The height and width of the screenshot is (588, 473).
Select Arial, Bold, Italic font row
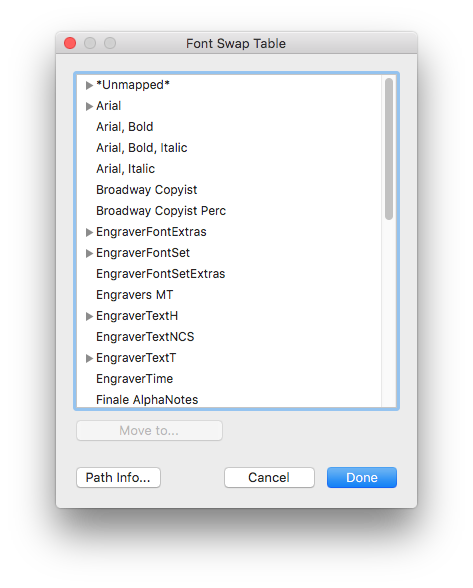click(x=229, y=148)
